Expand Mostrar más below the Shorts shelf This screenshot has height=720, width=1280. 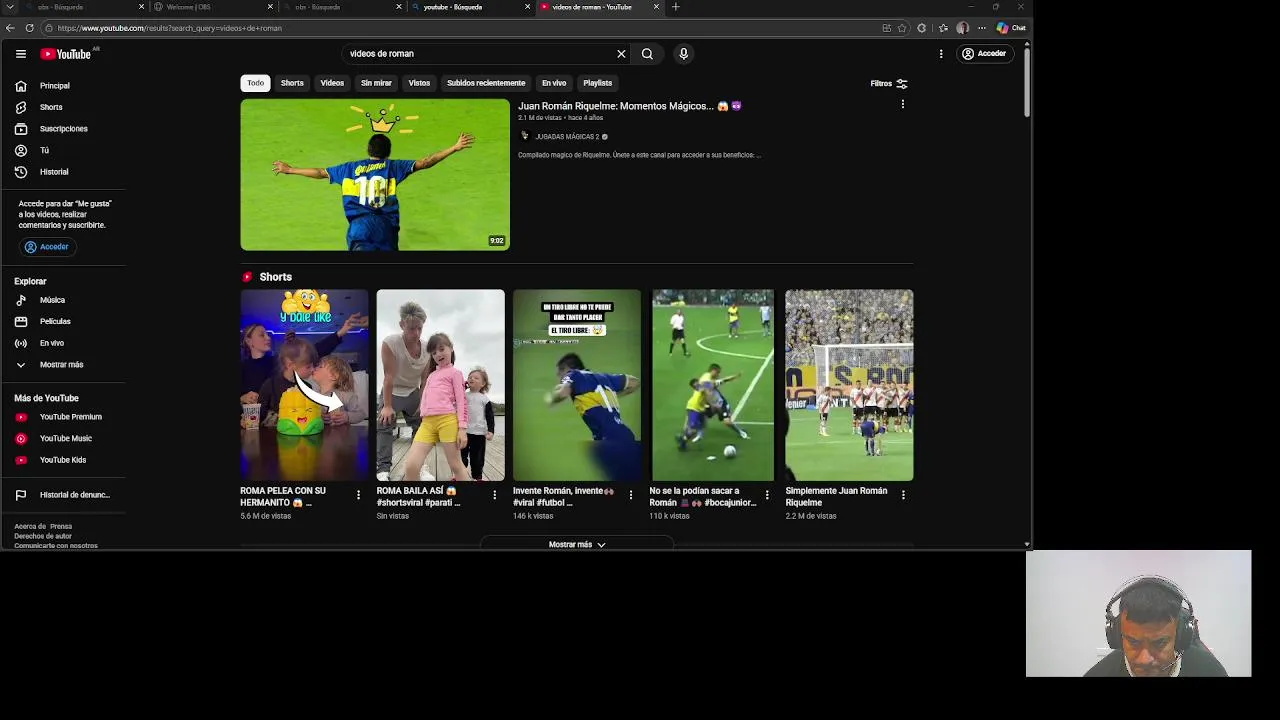577,545
